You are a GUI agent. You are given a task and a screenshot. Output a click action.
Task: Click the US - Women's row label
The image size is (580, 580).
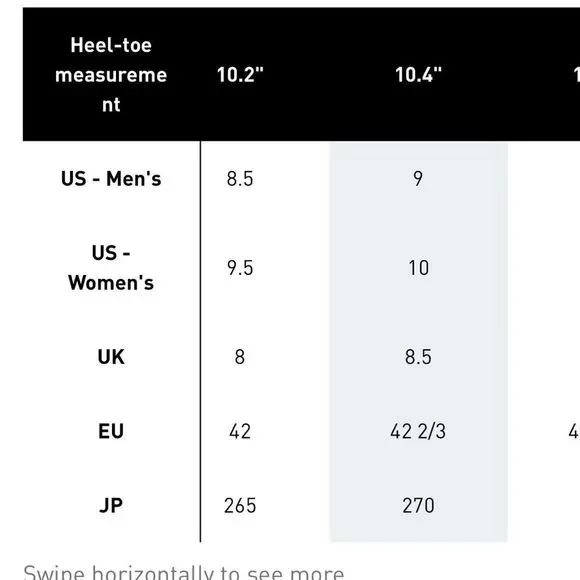(x=111, y=268)
